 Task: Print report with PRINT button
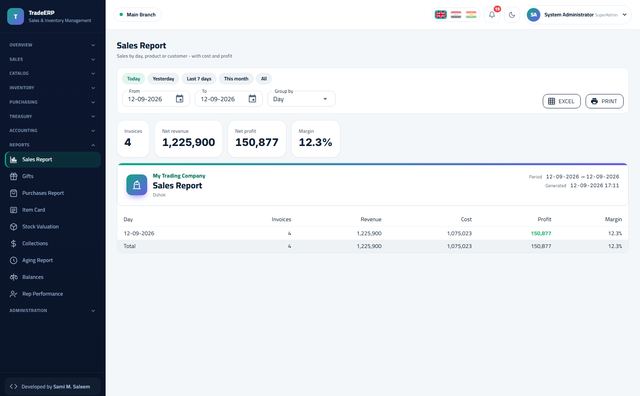604,101
